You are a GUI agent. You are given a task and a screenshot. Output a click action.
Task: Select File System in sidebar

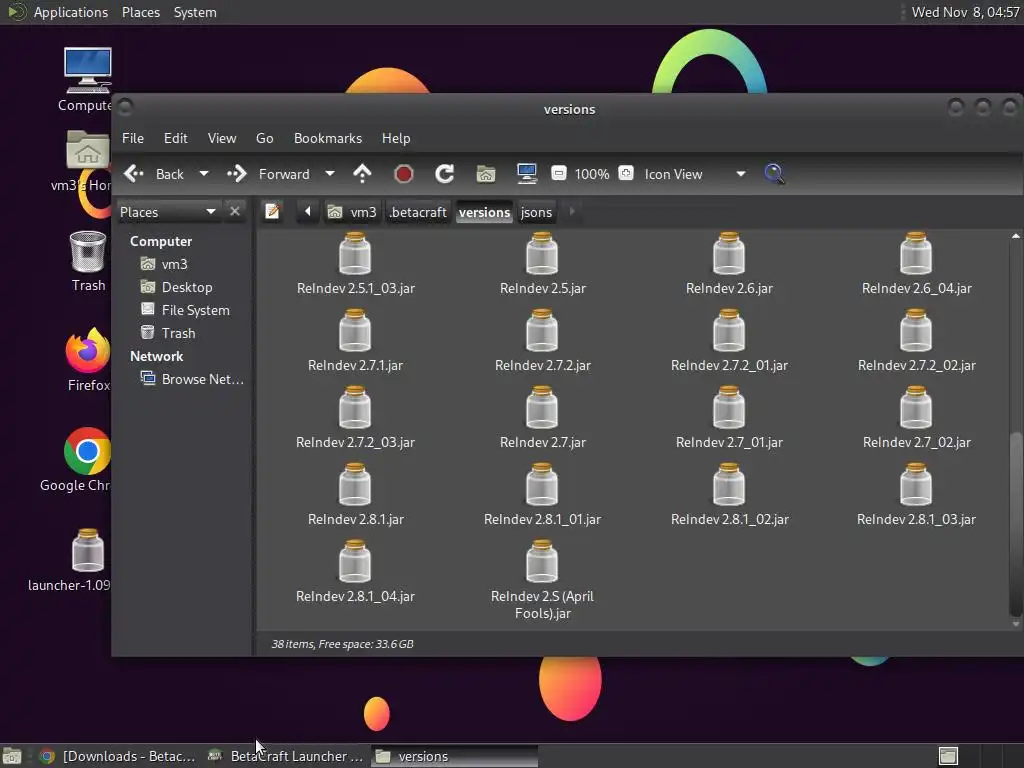point(195,310)
